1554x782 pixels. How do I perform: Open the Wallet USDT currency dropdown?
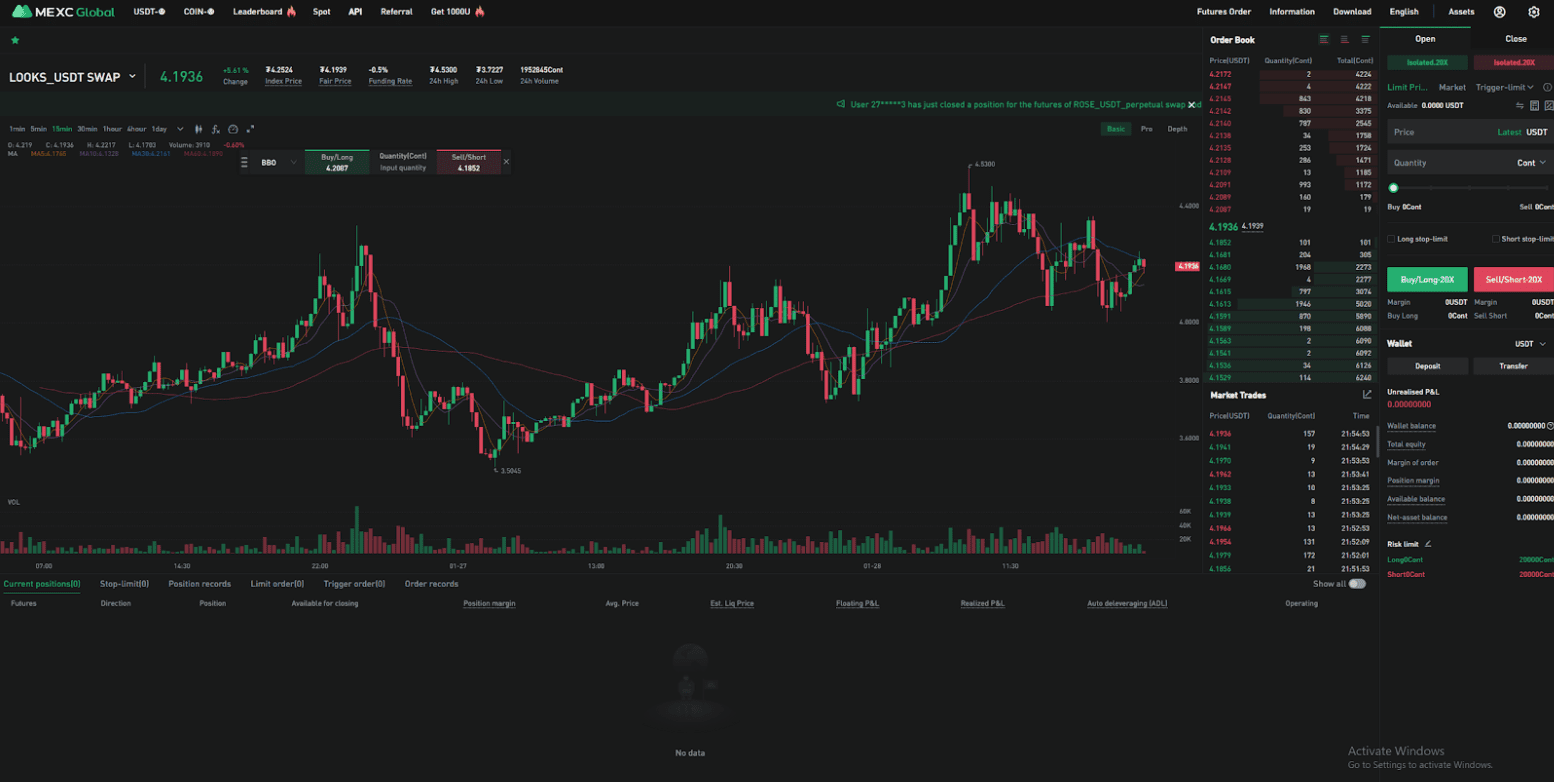pyautogui.click(x=1530, y=344)
